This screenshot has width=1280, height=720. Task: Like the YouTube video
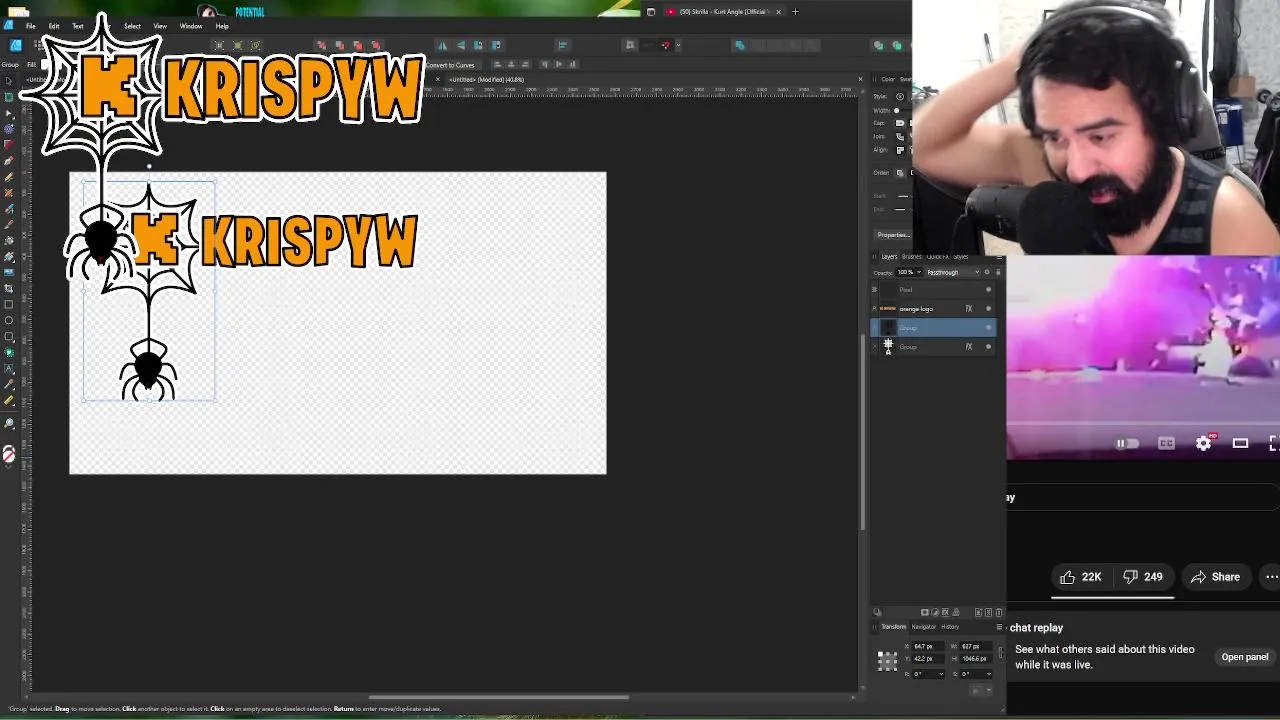coord(1080,577)
